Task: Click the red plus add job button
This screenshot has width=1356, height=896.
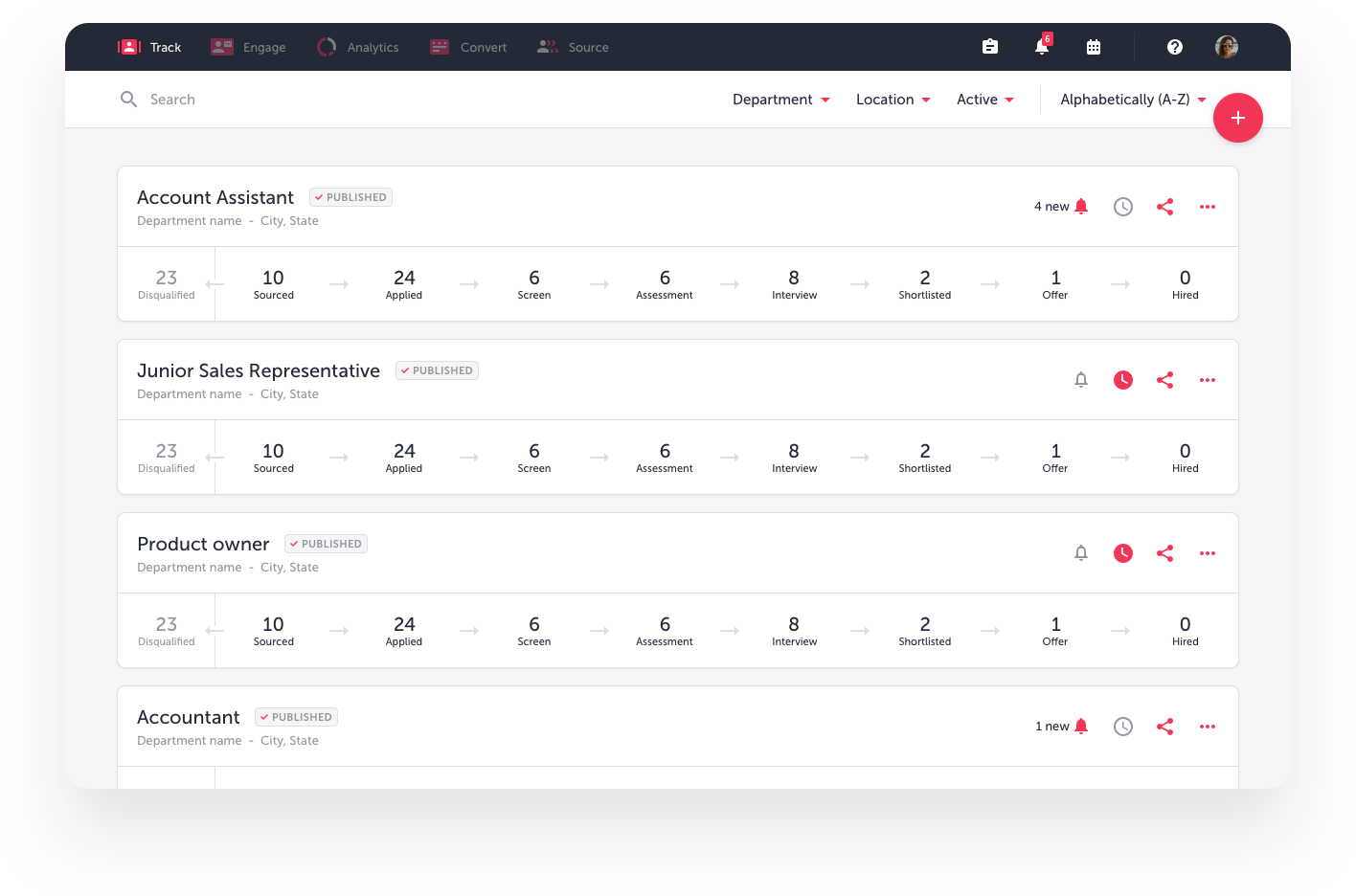Action: [x=1238, y=118]
